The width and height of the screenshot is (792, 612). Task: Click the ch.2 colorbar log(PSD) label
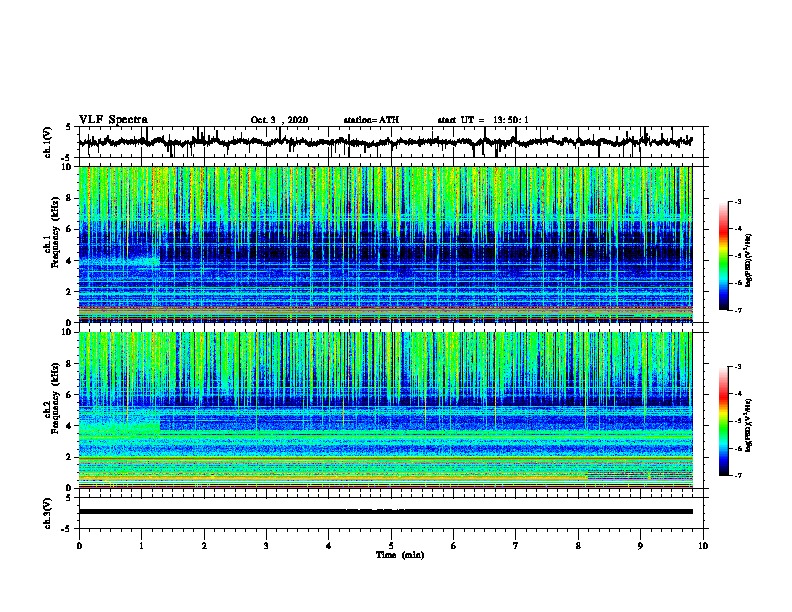click(749, 425)
